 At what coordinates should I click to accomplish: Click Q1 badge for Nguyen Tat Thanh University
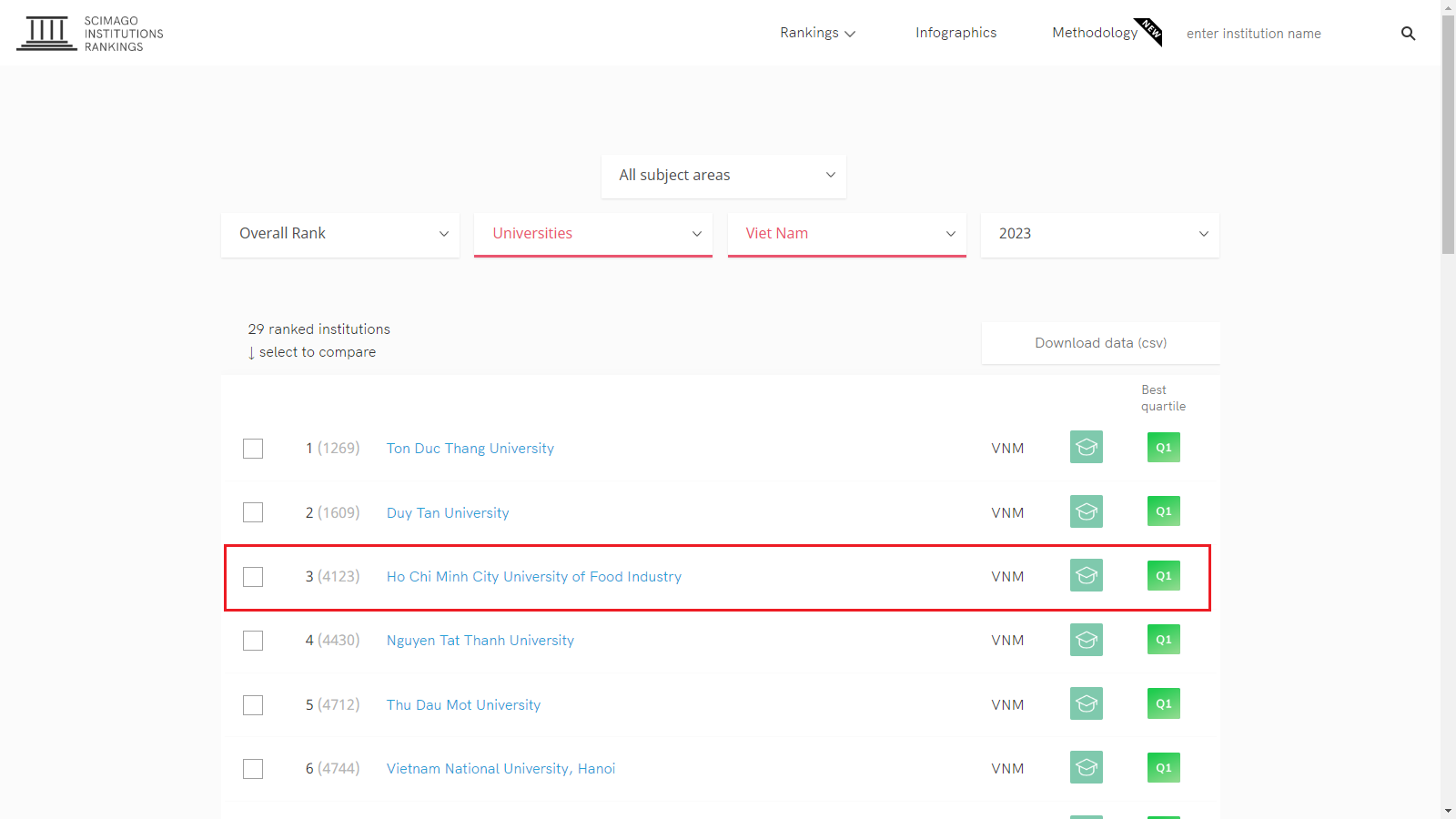pos(1164,640)
